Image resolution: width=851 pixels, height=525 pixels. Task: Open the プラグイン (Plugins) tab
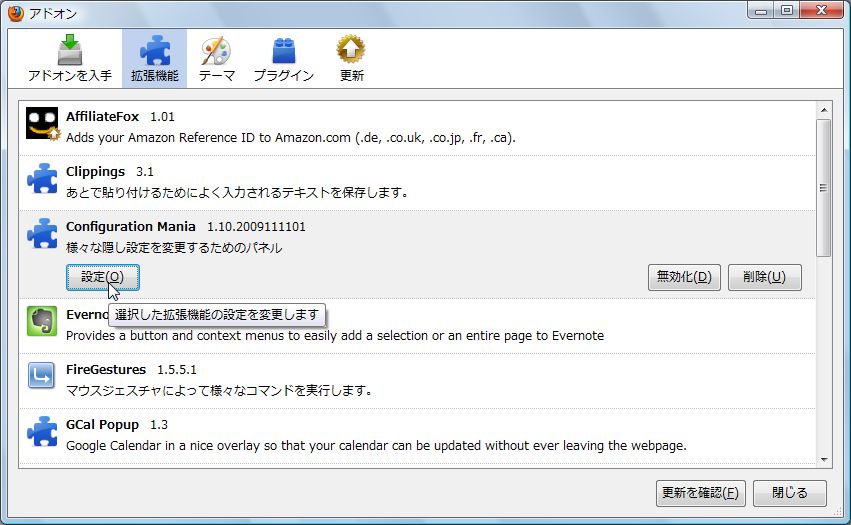(284, 59)
